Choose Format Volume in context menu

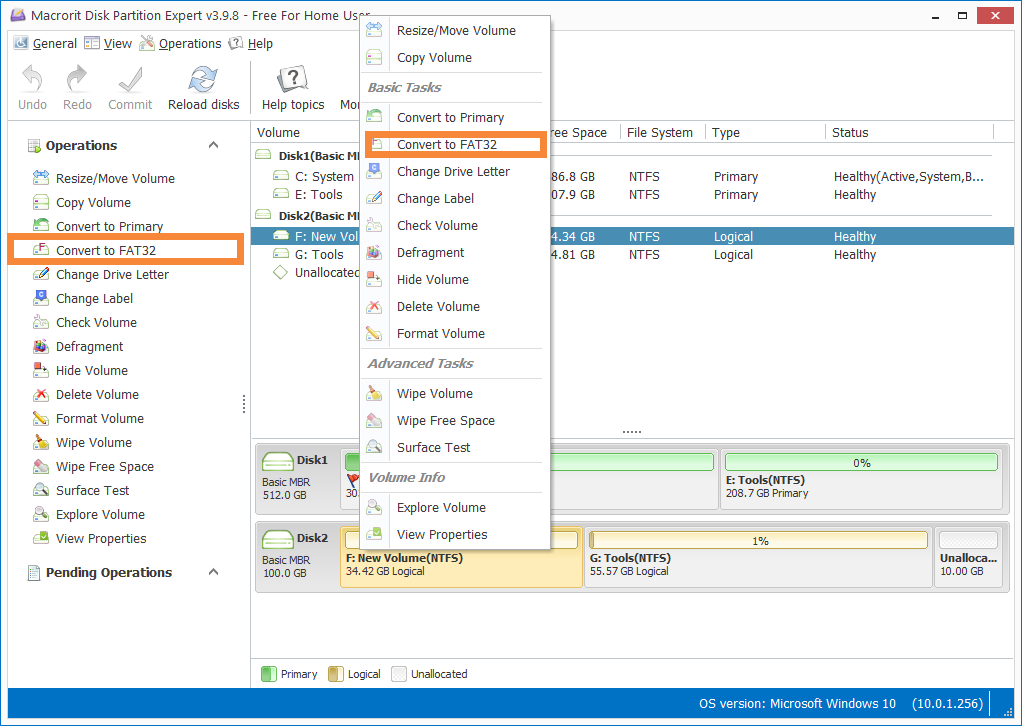point(456,334)
